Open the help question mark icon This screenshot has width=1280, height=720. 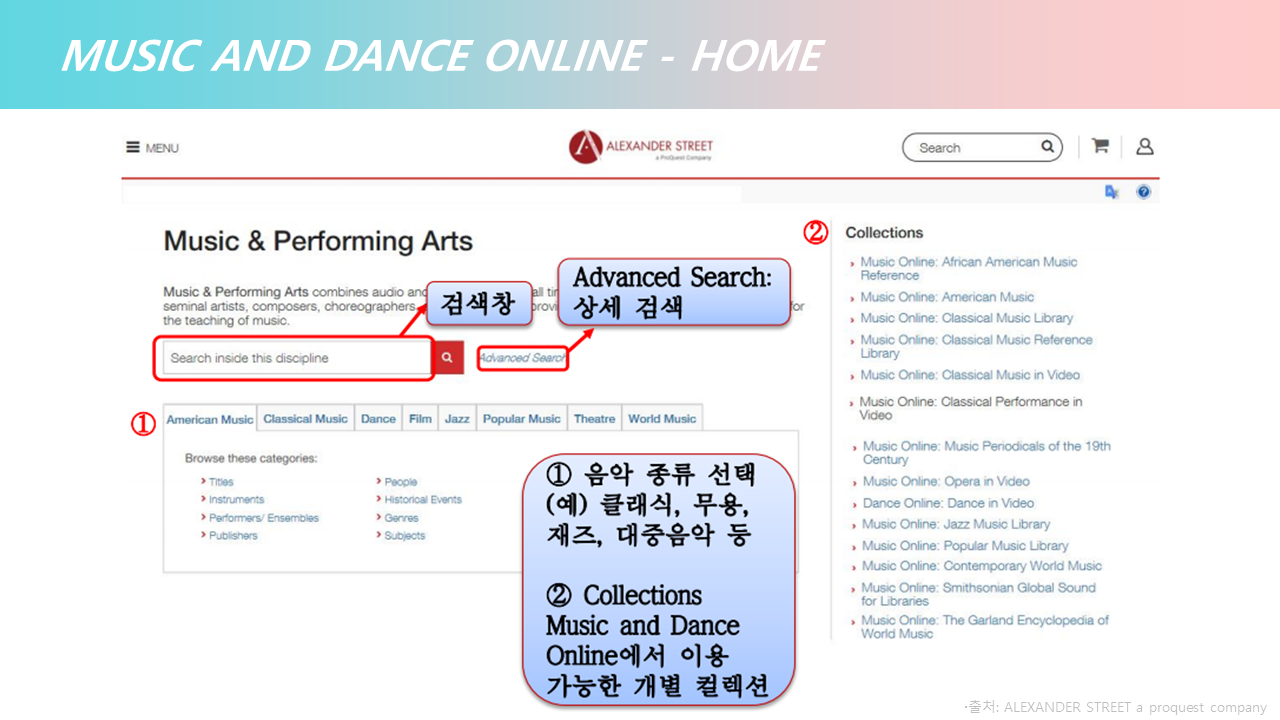point(1144,192)
